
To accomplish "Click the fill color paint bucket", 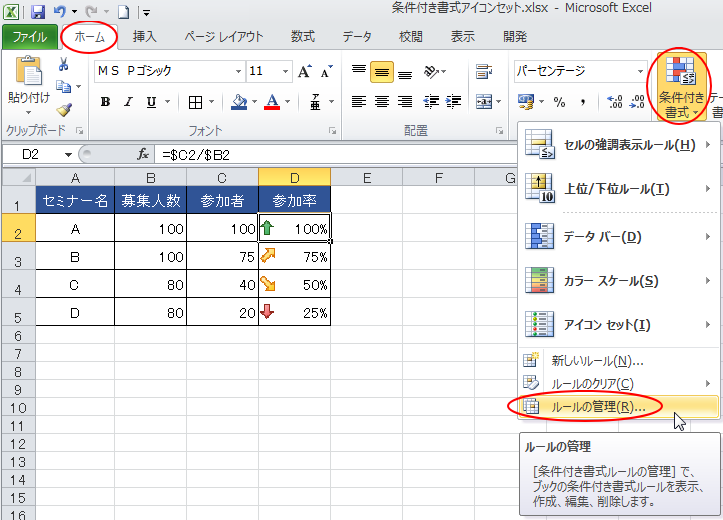I will coord(239,102).
